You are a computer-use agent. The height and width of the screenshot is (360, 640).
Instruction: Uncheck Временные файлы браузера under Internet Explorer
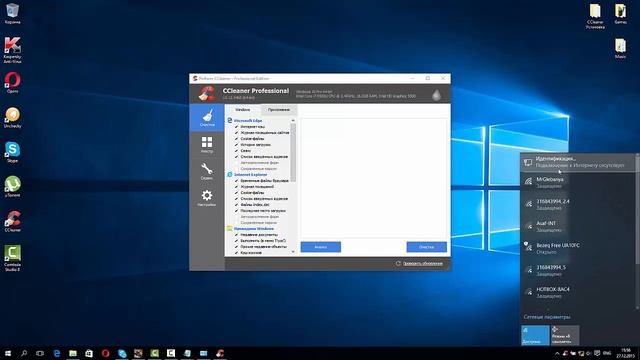tap(236, 180)
